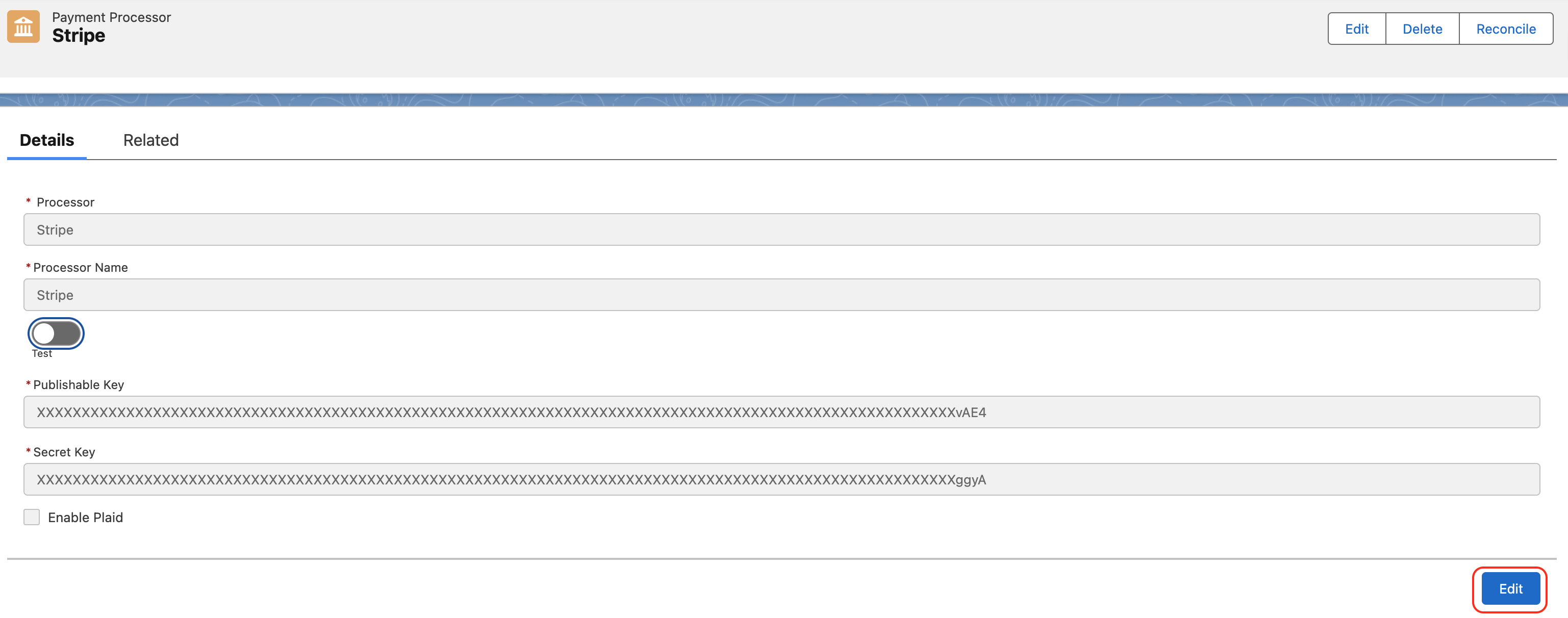1568x618 pixels.
Task: Click the Stripe record title
Action: coord(79,35)
